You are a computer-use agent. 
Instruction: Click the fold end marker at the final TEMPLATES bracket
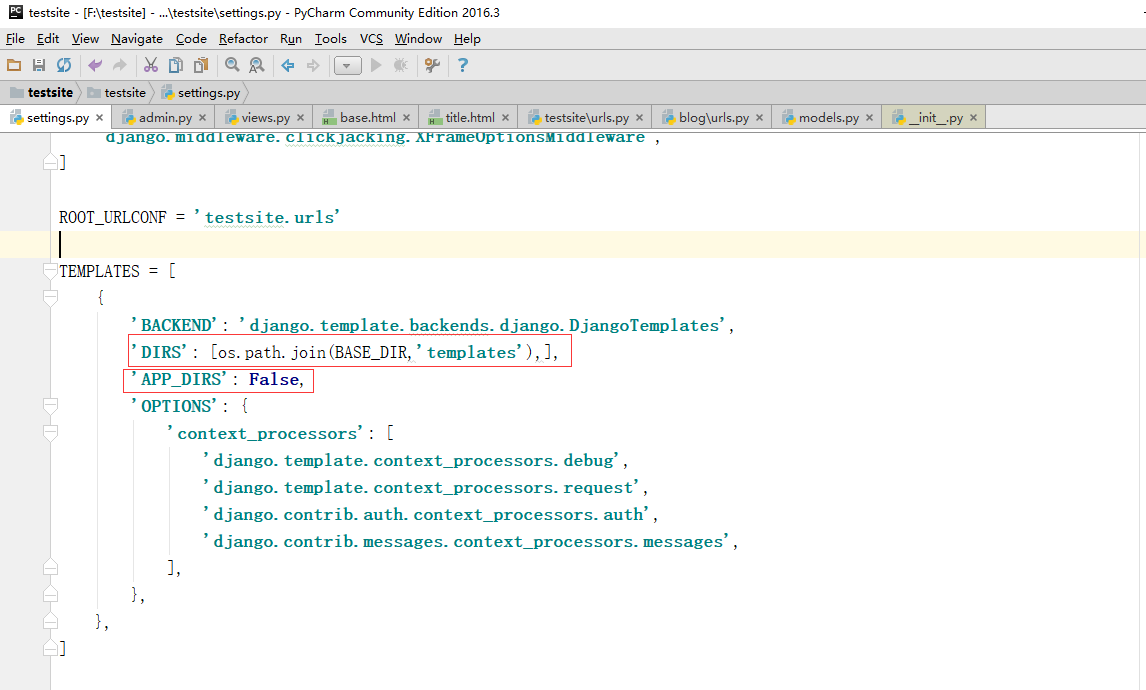pyautogui.click(x=50, y=648)
